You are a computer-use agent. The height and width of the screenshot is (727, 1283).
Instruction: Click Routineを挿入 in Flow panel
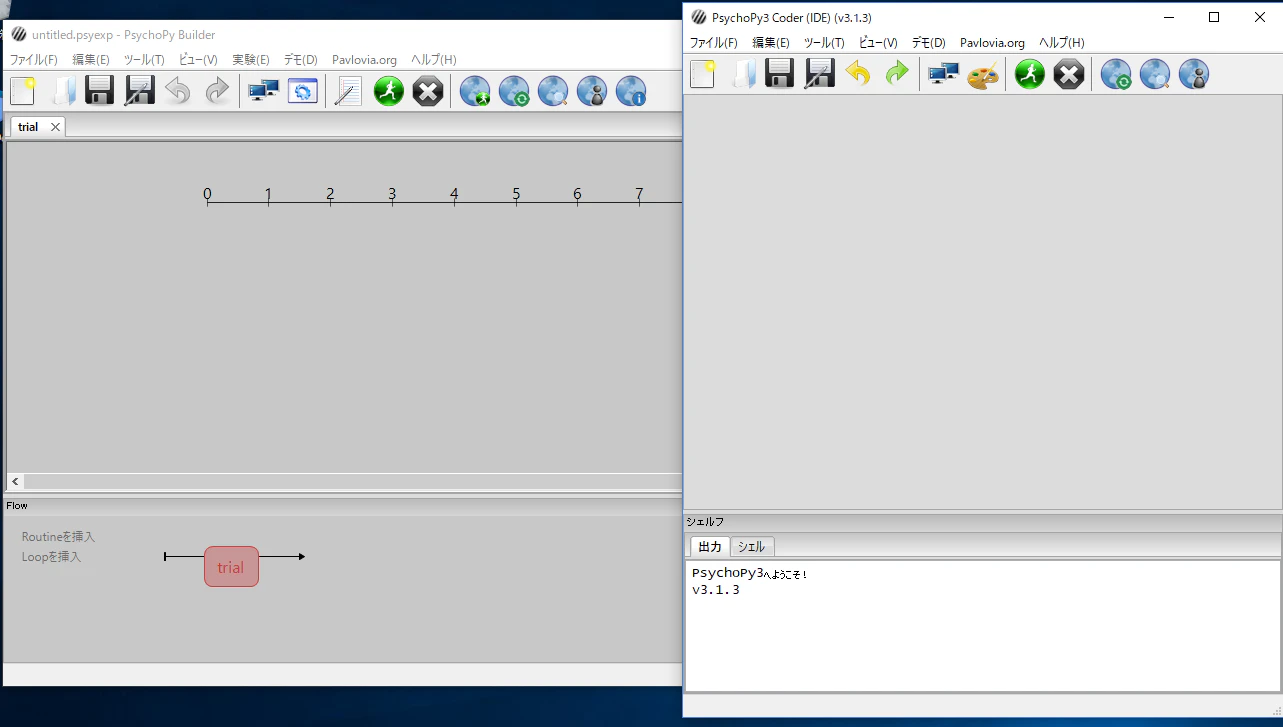[59, 537]
